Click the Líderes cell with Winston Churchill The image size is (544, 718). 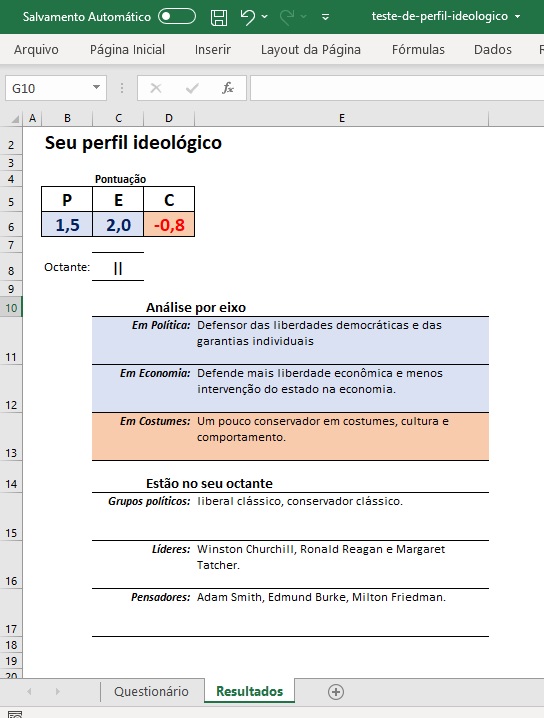pos(342,565)
